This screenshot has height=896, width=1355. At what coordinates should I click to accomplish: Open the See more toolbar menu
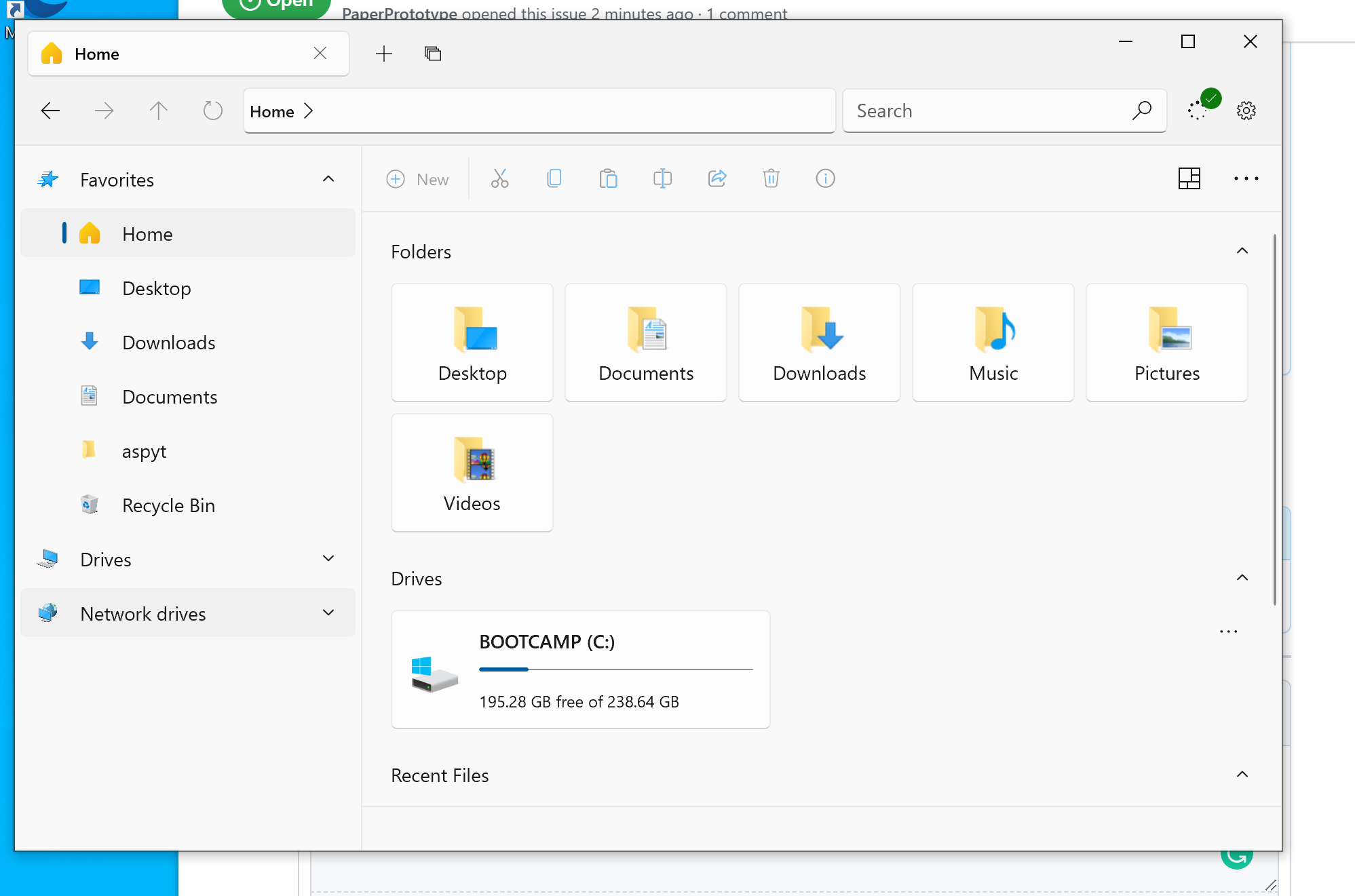click(1246, 178)
